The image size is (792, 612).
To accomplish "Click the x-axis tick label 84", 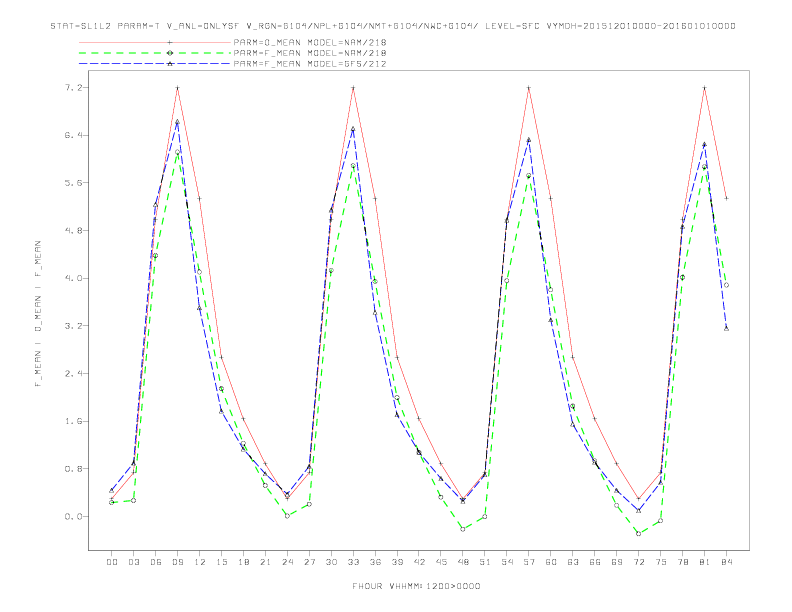I will [x=726, y=562].
